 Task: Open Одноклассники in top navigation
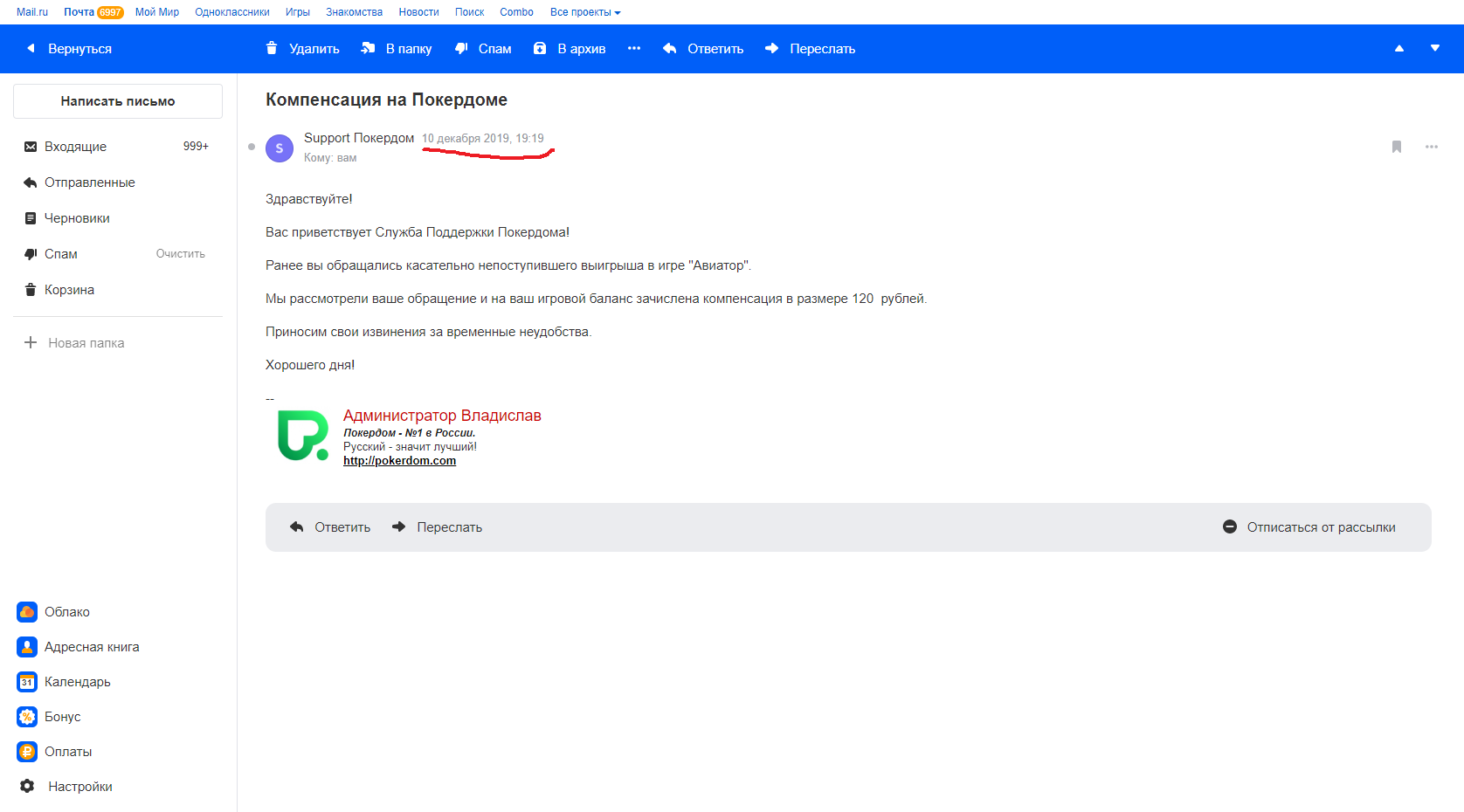[x=232, y=12]
